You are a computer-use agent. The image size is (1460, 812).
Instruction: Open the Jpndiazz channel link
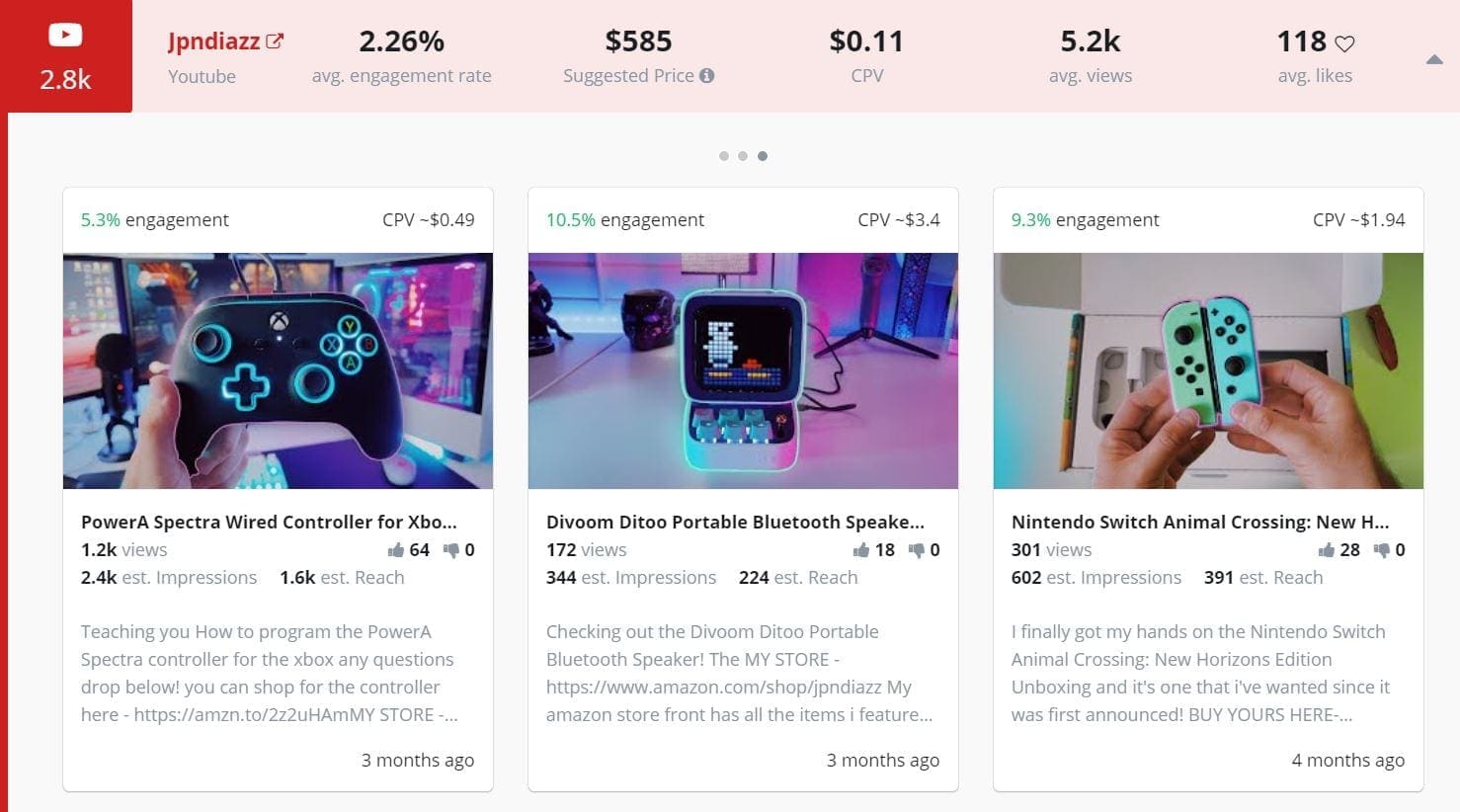[x=214, y=41]
